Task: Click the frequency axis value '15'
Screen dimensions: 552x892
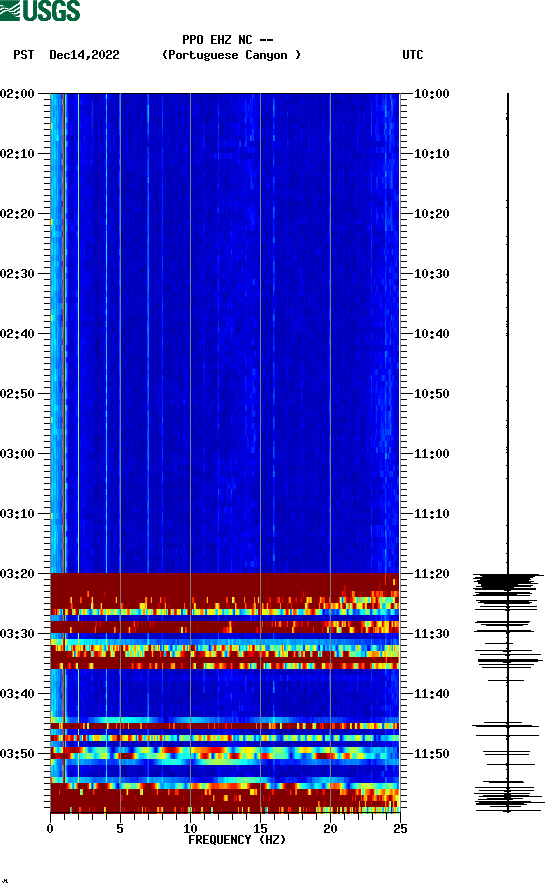Action: point(260,829)
